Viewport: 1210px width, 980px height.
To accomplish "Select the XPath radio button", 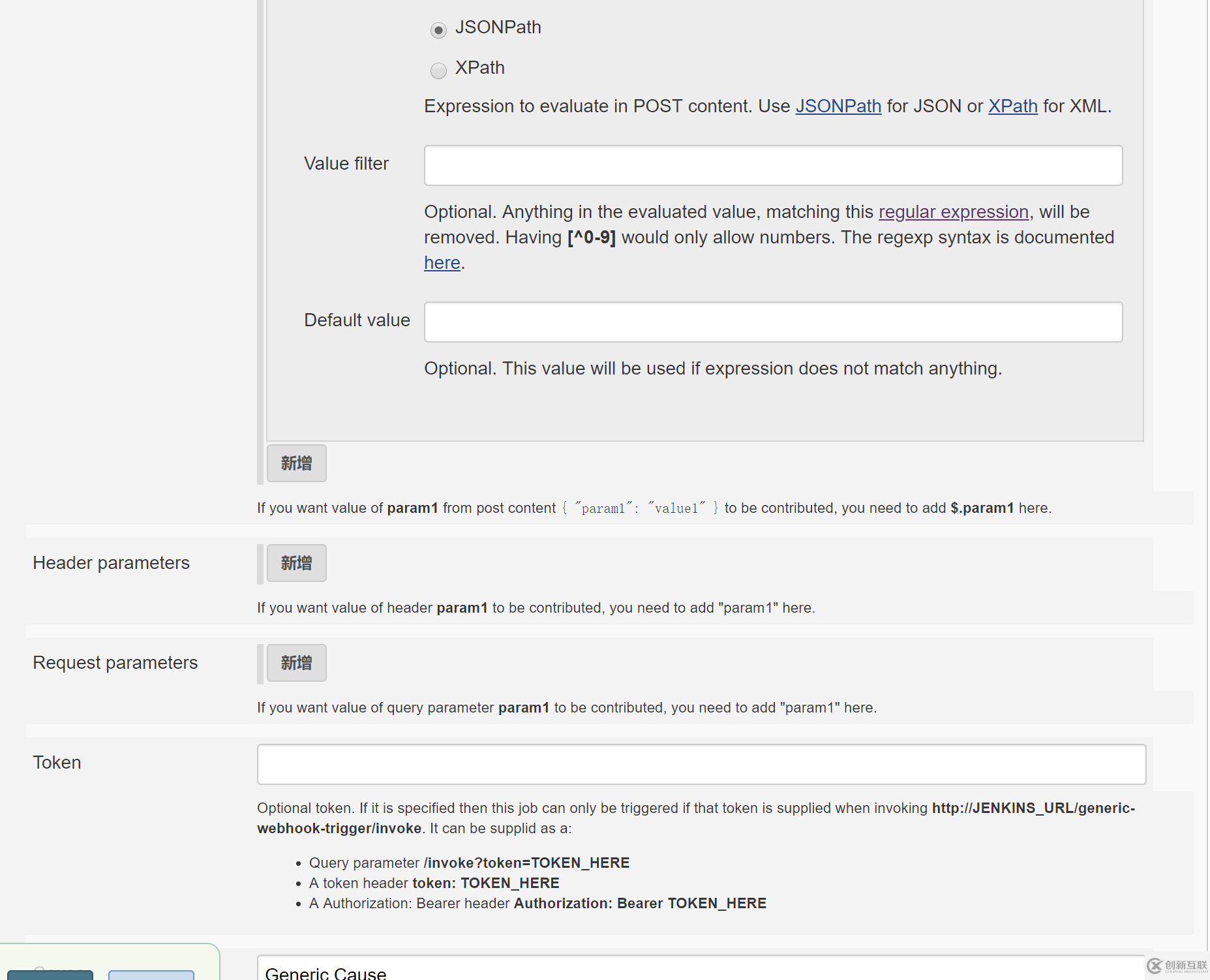I will [x=438, y=70].
